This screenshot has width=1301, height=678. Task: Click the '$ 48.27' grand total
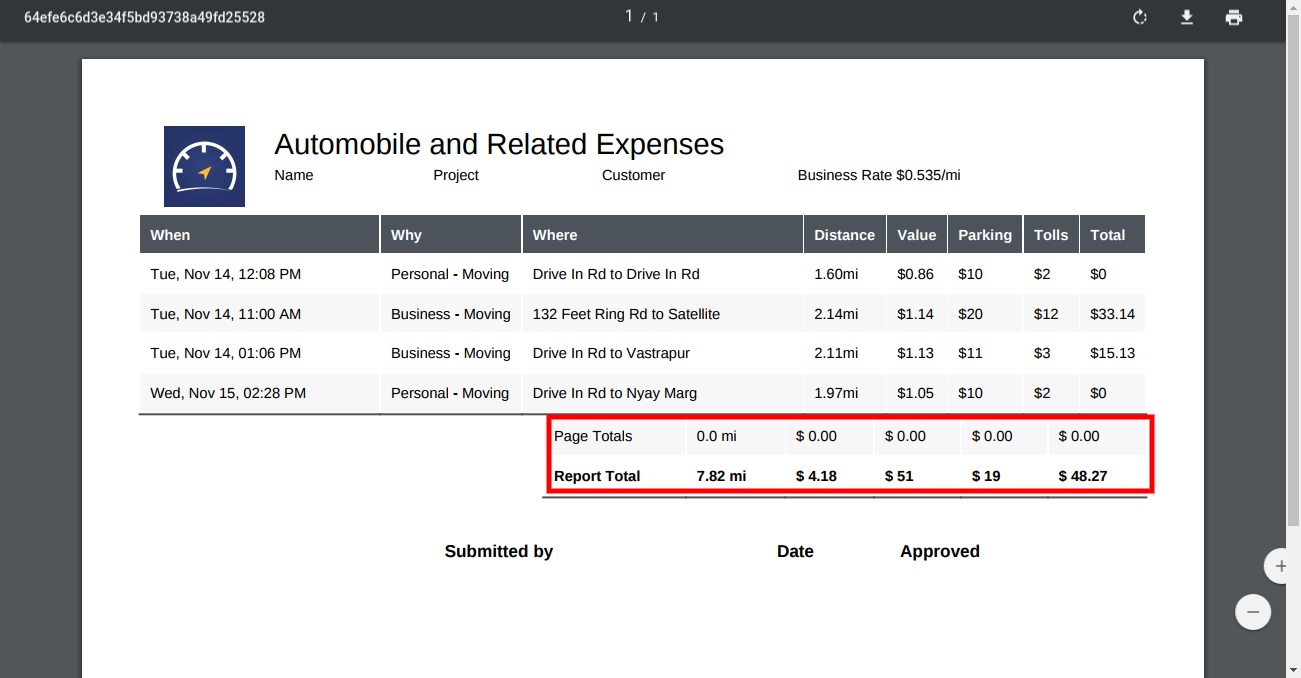point(1083,476)
